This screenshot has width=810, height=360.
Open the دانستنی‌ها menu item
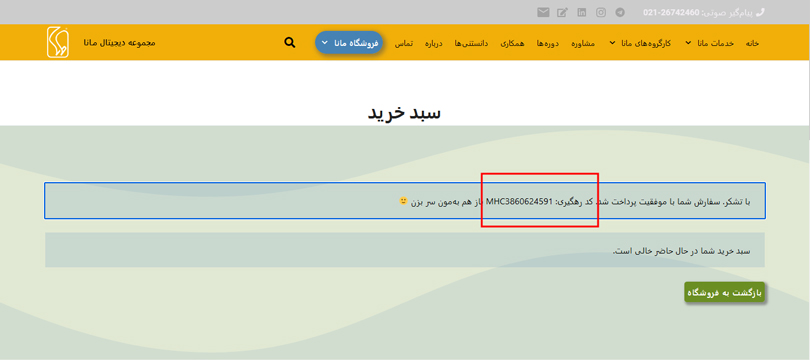[x=471, y=43]
